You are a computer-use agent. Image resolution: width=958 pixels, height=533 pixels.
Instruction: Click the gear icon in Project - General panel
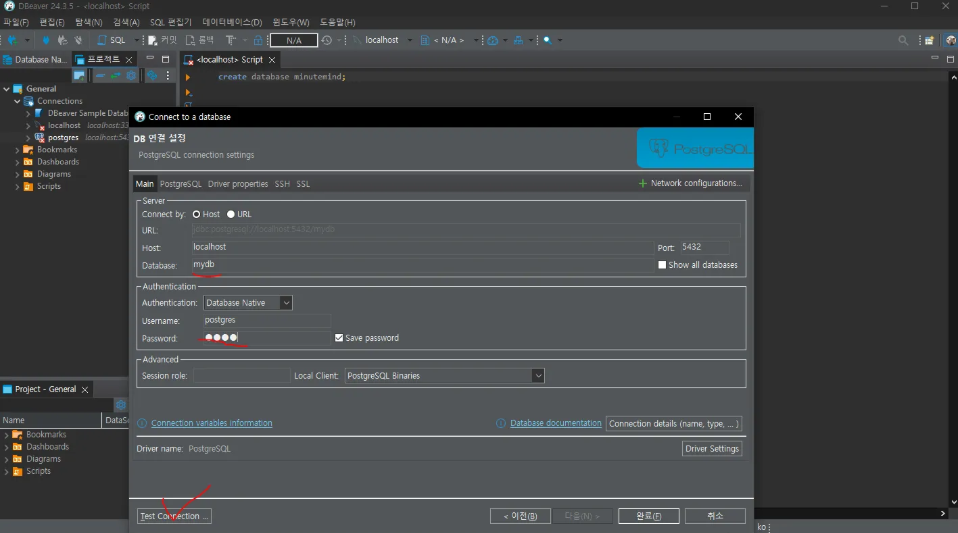(x=120, y=405)
